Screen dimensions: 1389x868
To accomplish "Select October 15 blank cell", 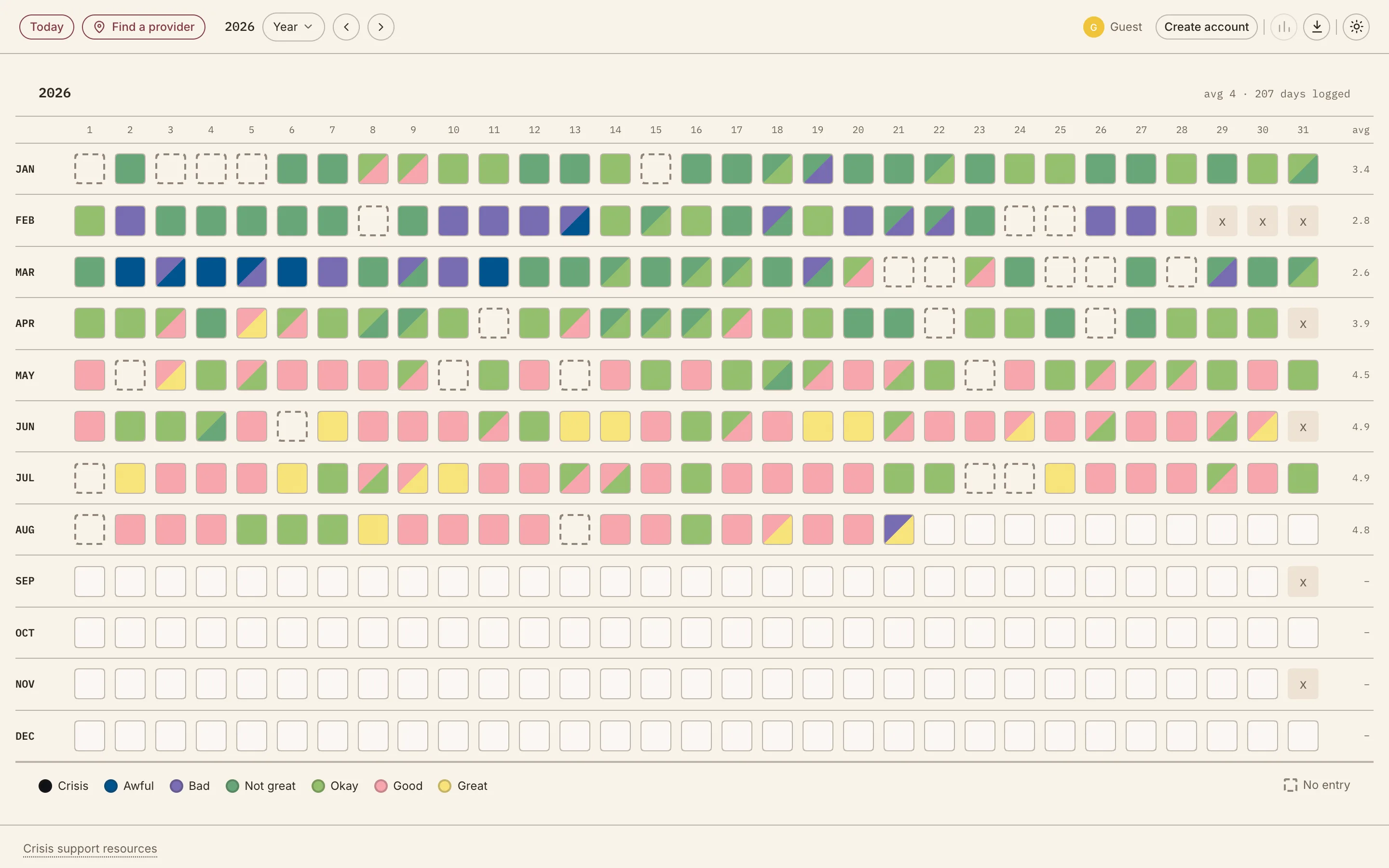I will [656, 633].
